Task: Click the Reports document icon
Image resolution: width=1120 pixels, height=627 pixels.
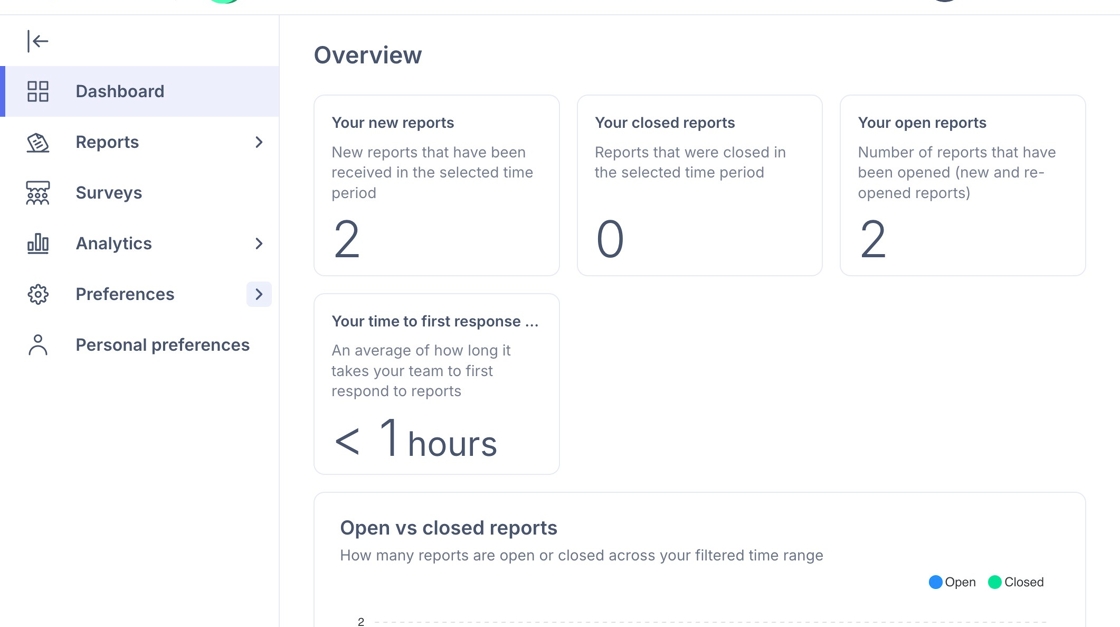Action: (38, 142)
